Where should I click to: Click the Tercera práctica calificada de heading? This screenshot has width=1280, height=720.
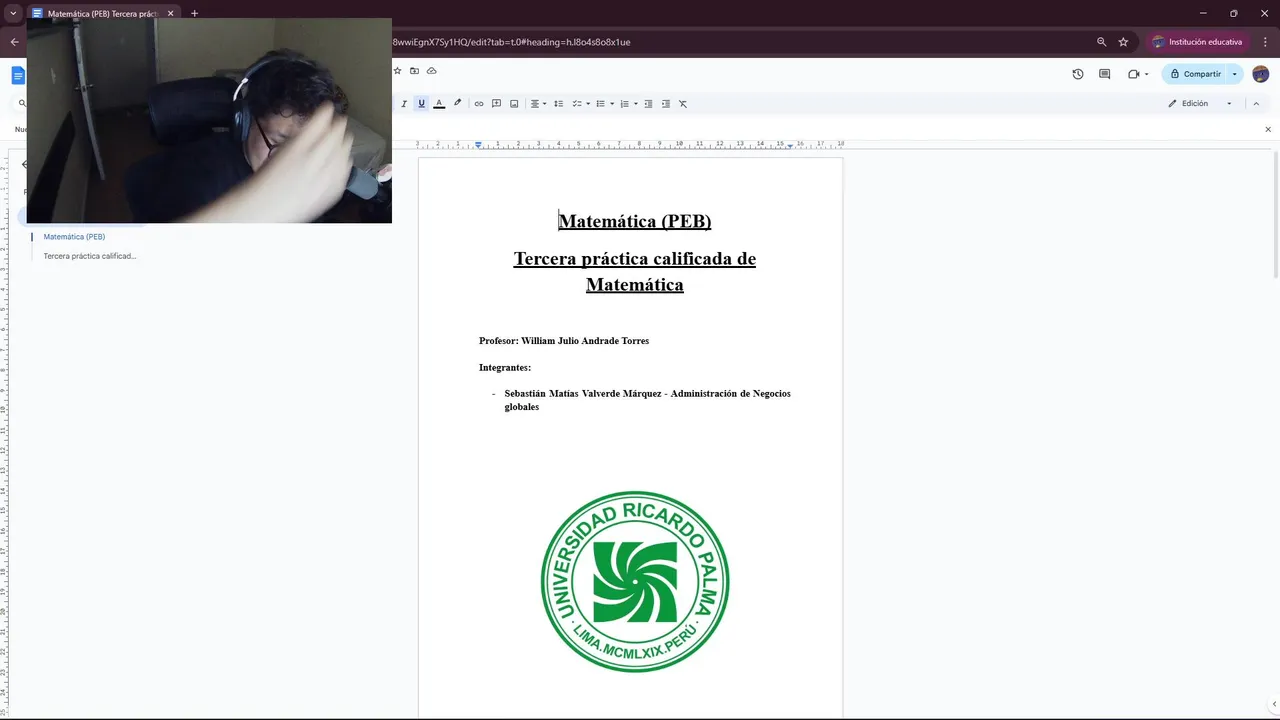coord(635,259)
